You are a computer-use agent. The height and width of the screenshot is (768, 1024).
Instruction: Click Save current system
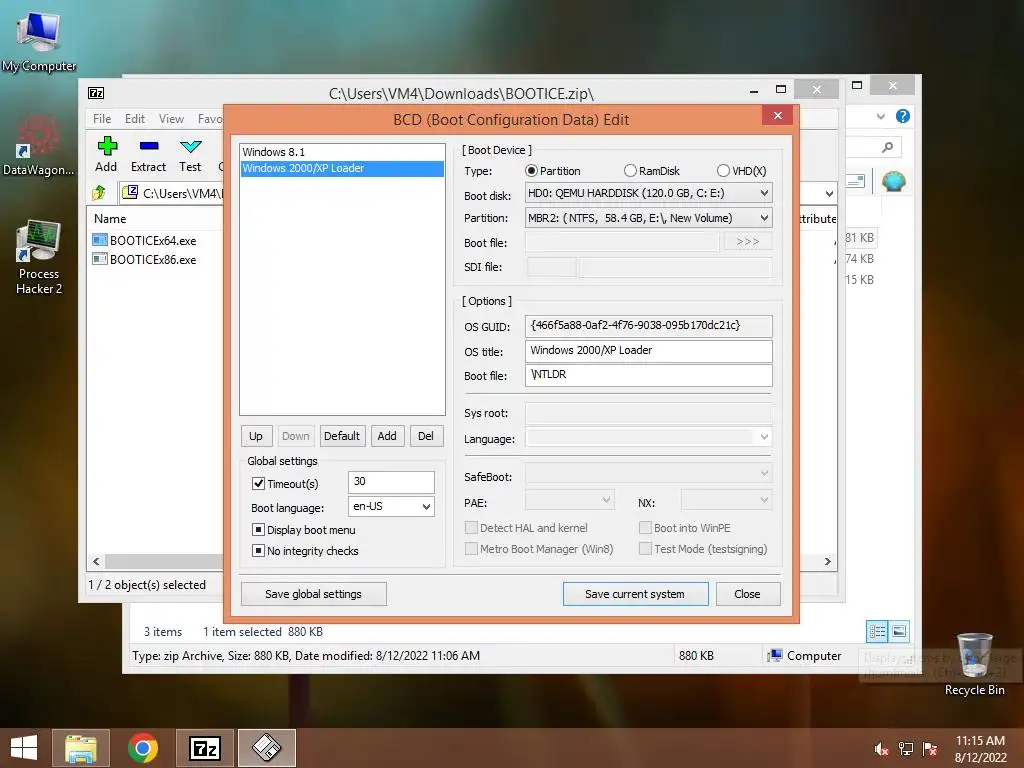coord(635,594)
